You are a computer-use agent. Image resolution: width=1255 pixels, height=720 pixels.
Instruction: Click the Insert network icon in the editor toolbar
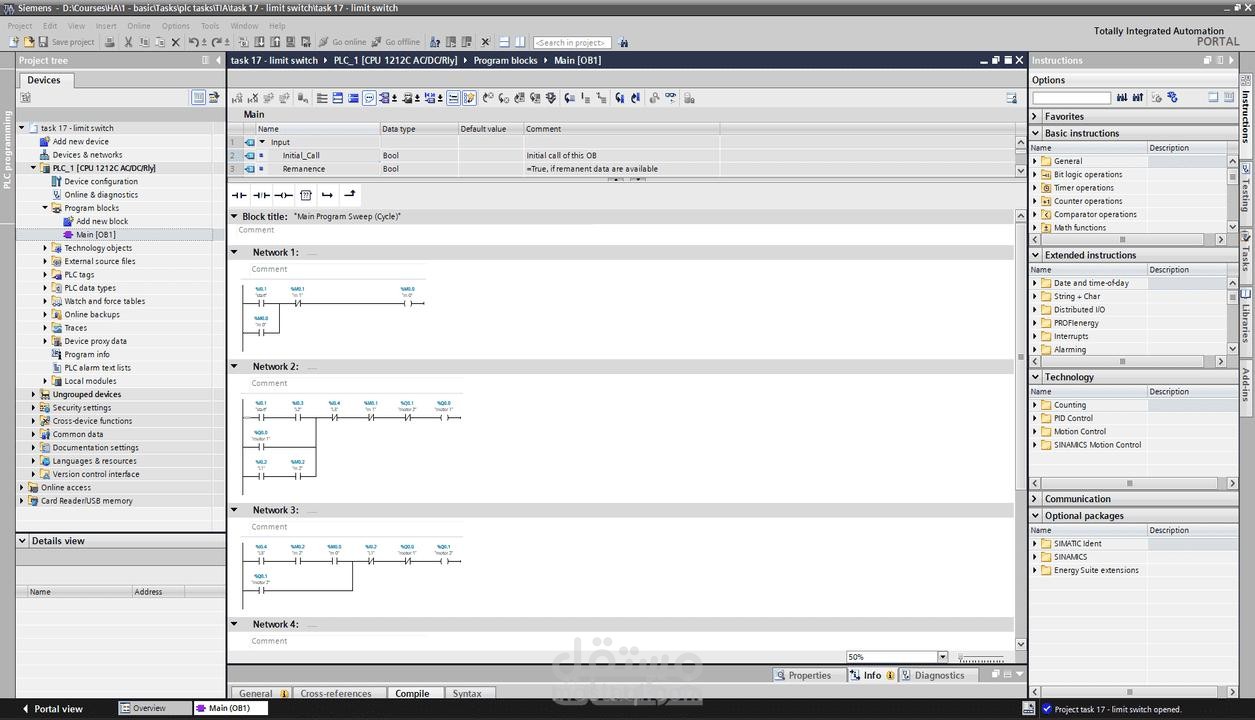pyautogui.click(x=237, y=98)
